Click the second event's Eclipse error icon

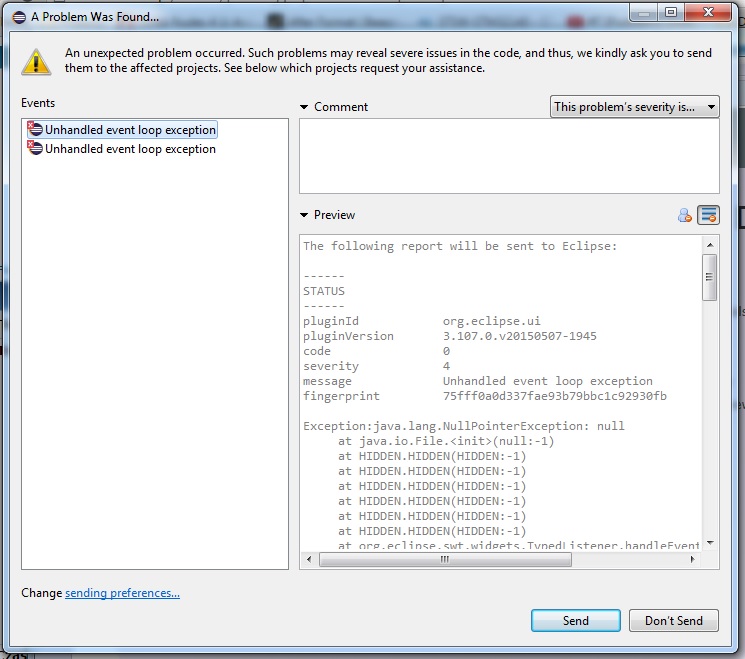click(35, 149)
